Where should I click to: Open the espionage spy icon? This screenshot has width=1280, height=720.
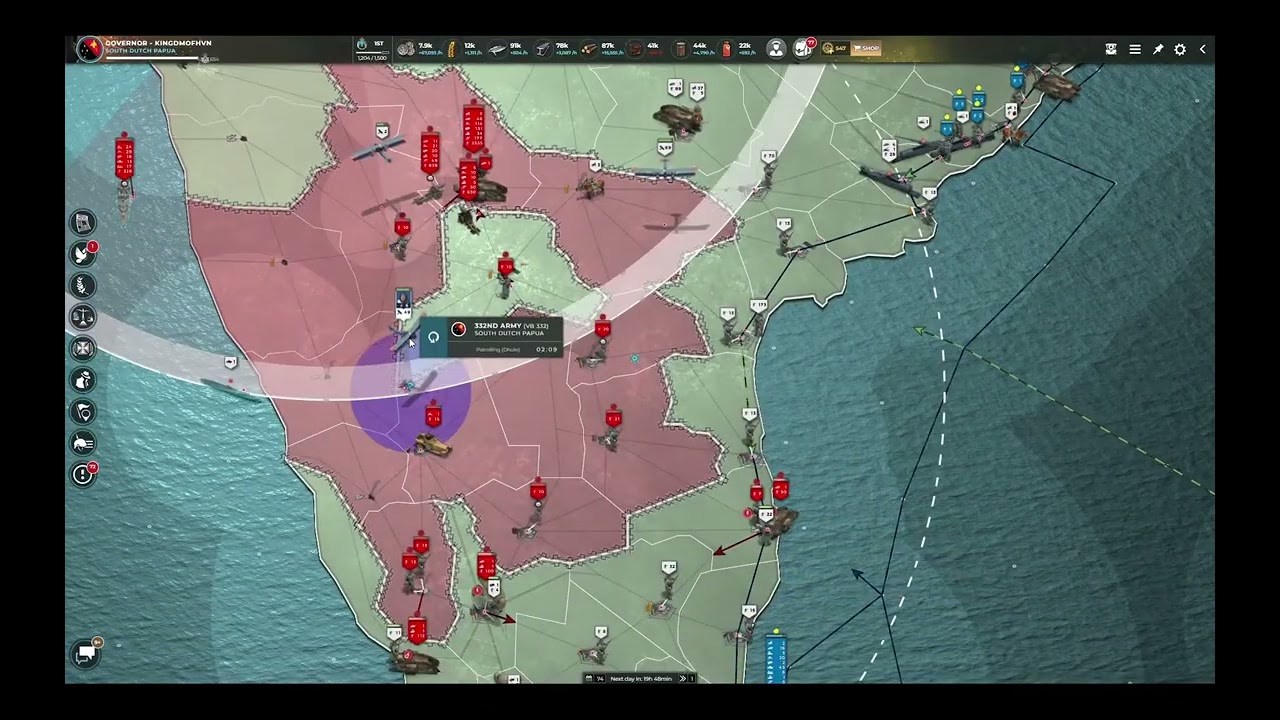click(x=83, y=380)
